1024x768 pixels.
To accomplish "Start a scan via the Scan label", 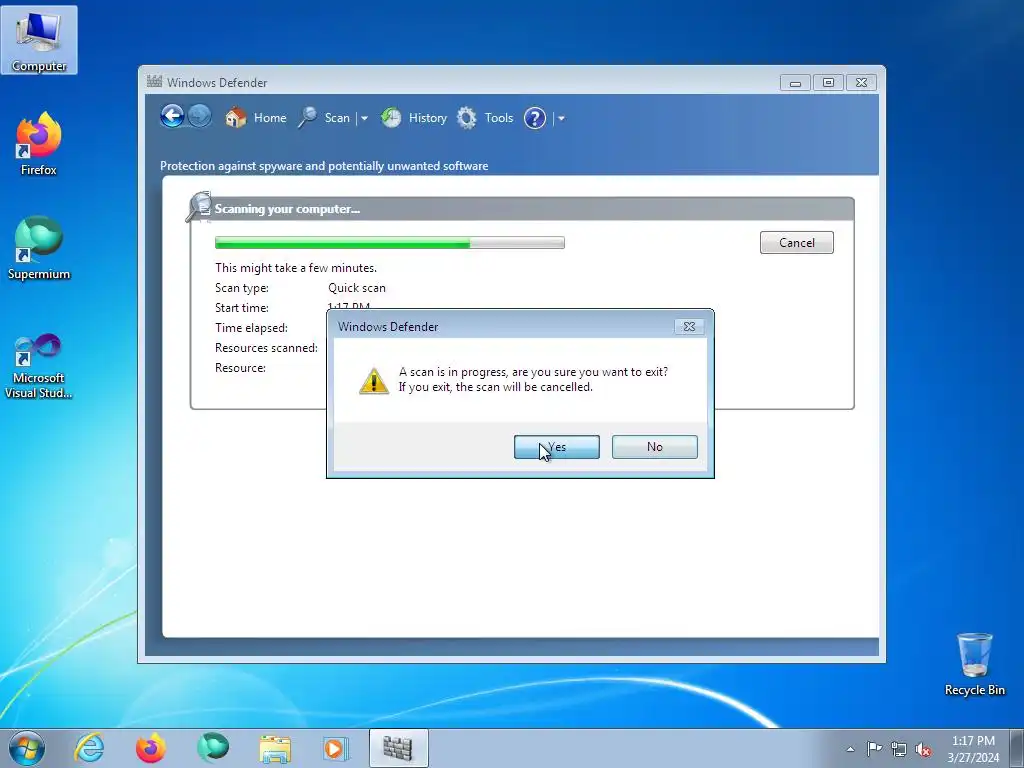I will pos(337,118).
